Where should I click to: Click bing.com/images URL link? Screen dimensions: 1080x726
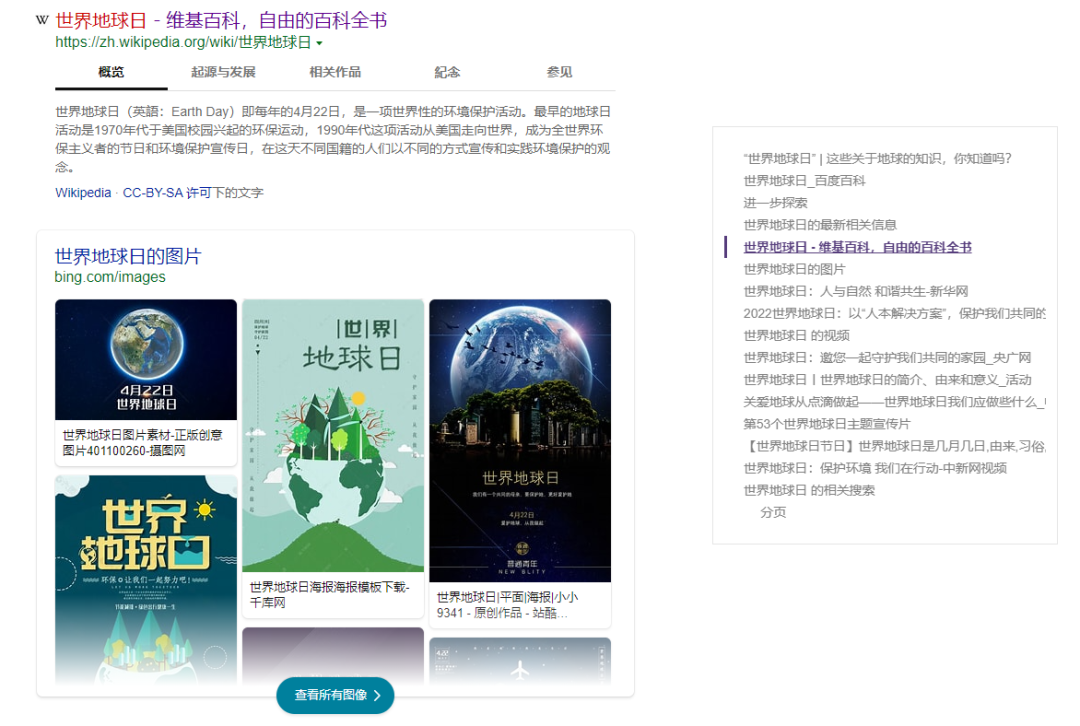coord(110,277)
